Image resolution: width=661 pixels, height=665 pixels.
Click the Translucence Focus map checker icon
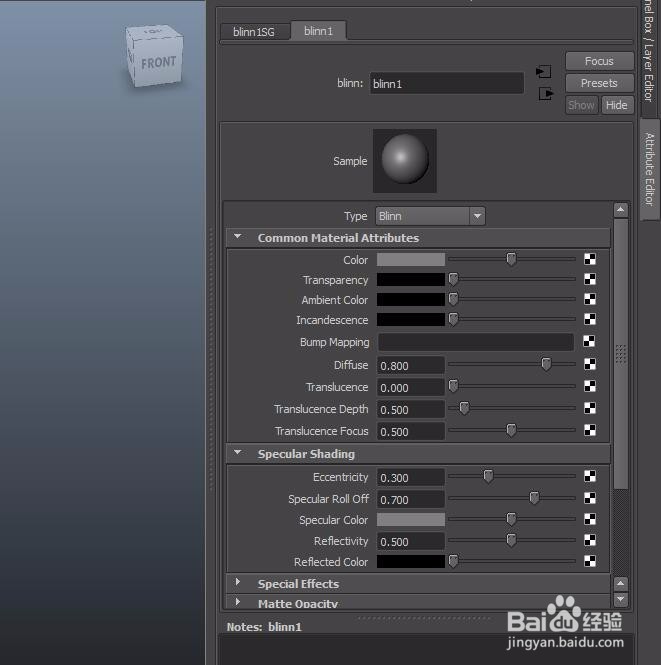[x=590, y=430]
